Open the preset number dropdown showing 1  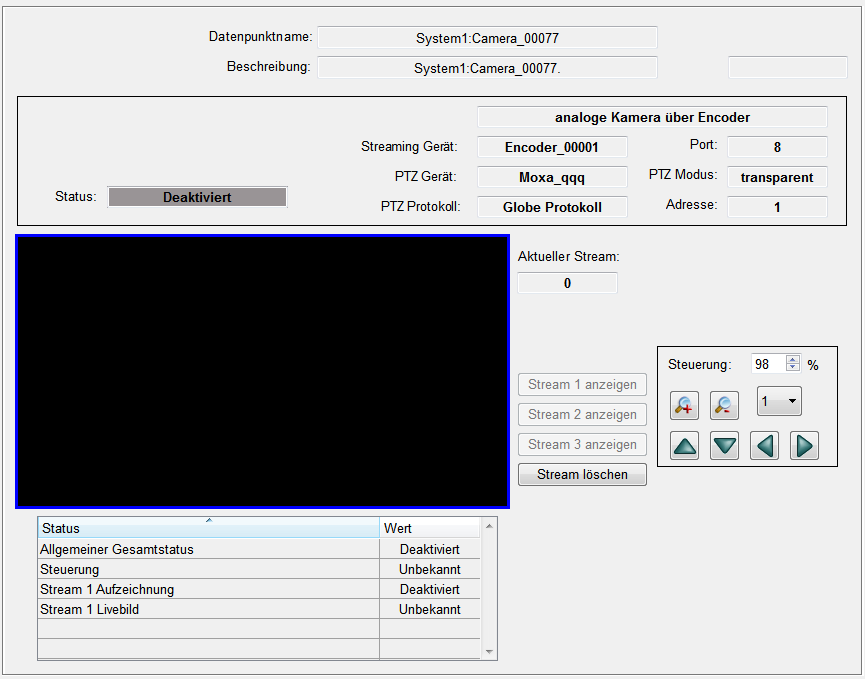[x=779, y=402]
